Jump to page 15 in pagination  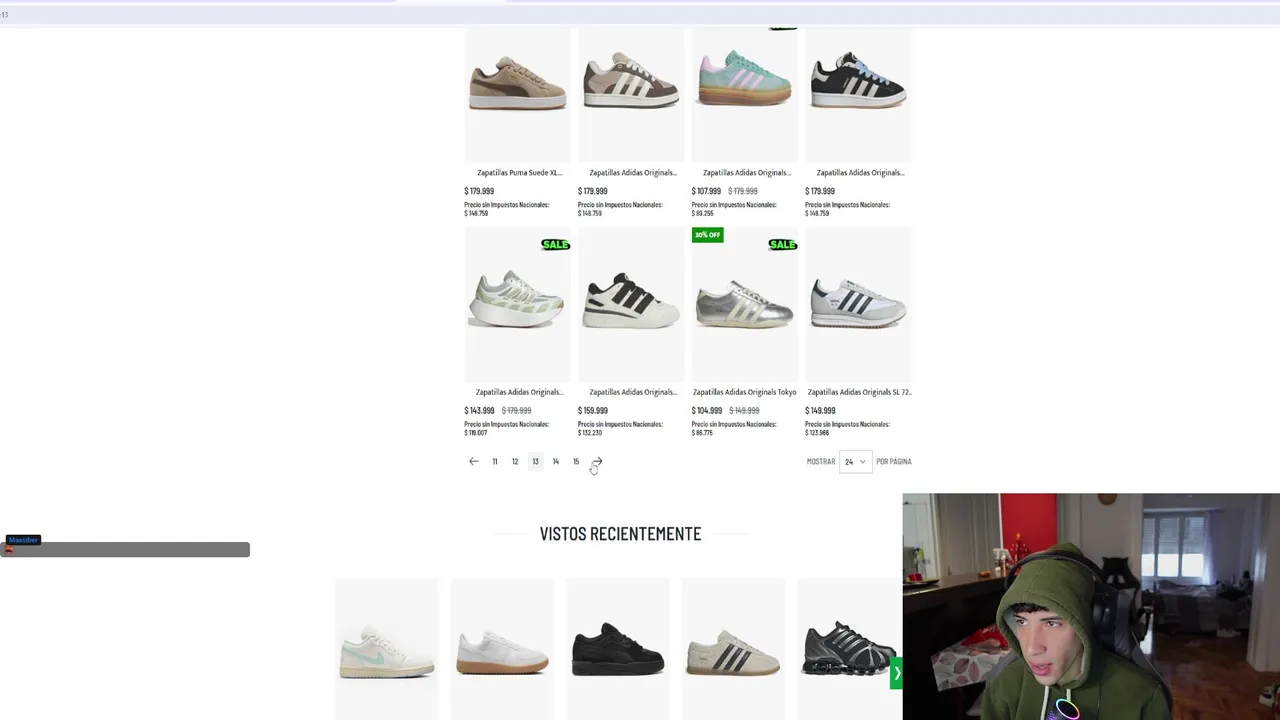(x=576, y=461)
